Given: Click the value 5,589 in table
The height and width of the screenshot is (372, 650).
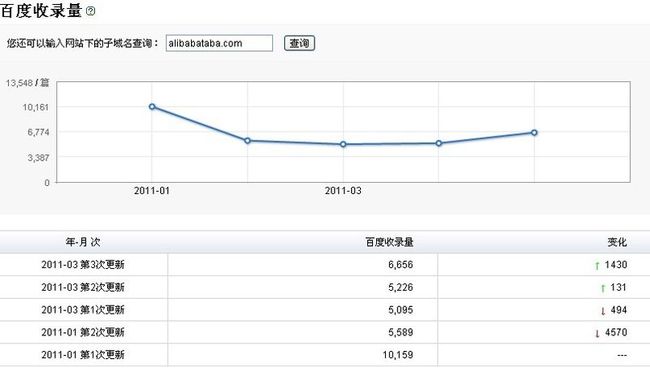Looking at the screenshot, I should 400,332.
